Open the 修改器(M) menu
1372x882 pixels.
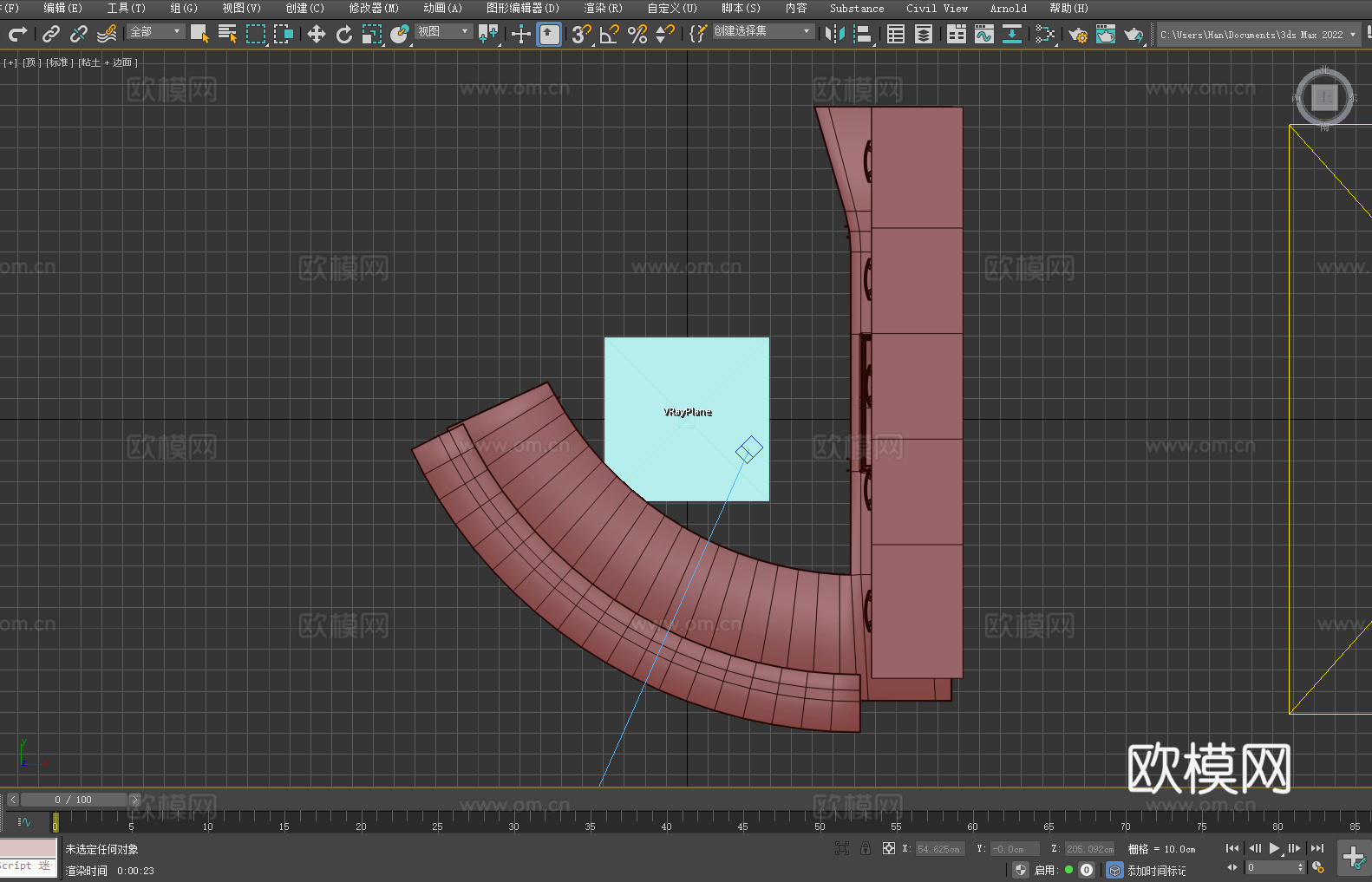pos(374,8)
